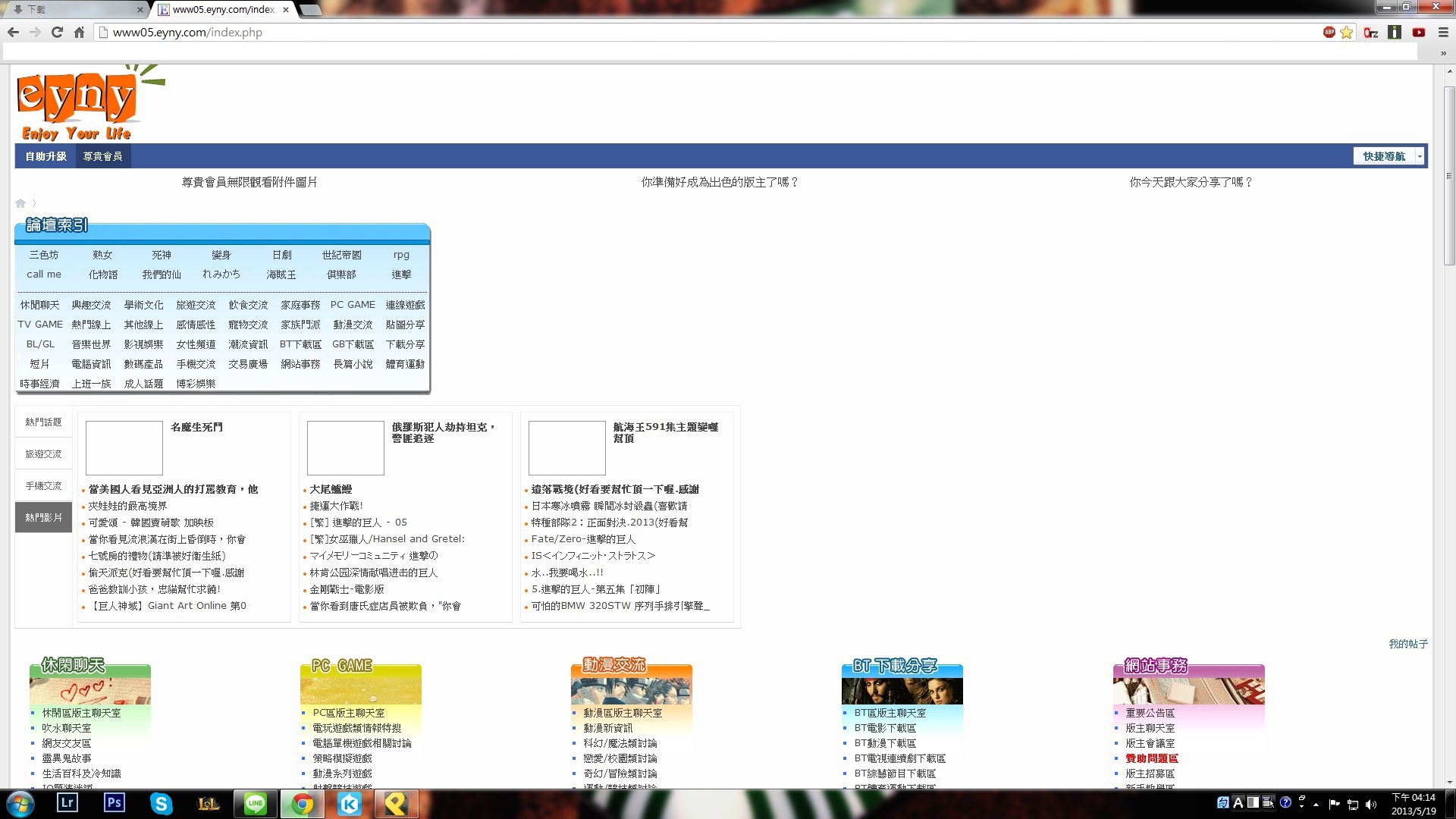This screenshot has height=819, width=1456.
Task: Click the address bar URL field
Action: (x=705, y=33)
